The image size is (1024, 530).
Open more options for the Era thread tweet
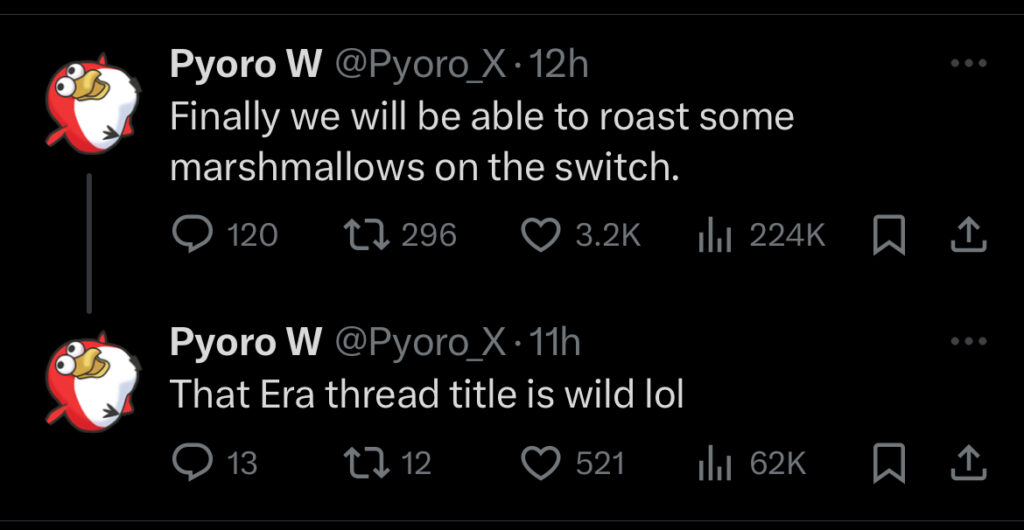click(x=968, y=342)
